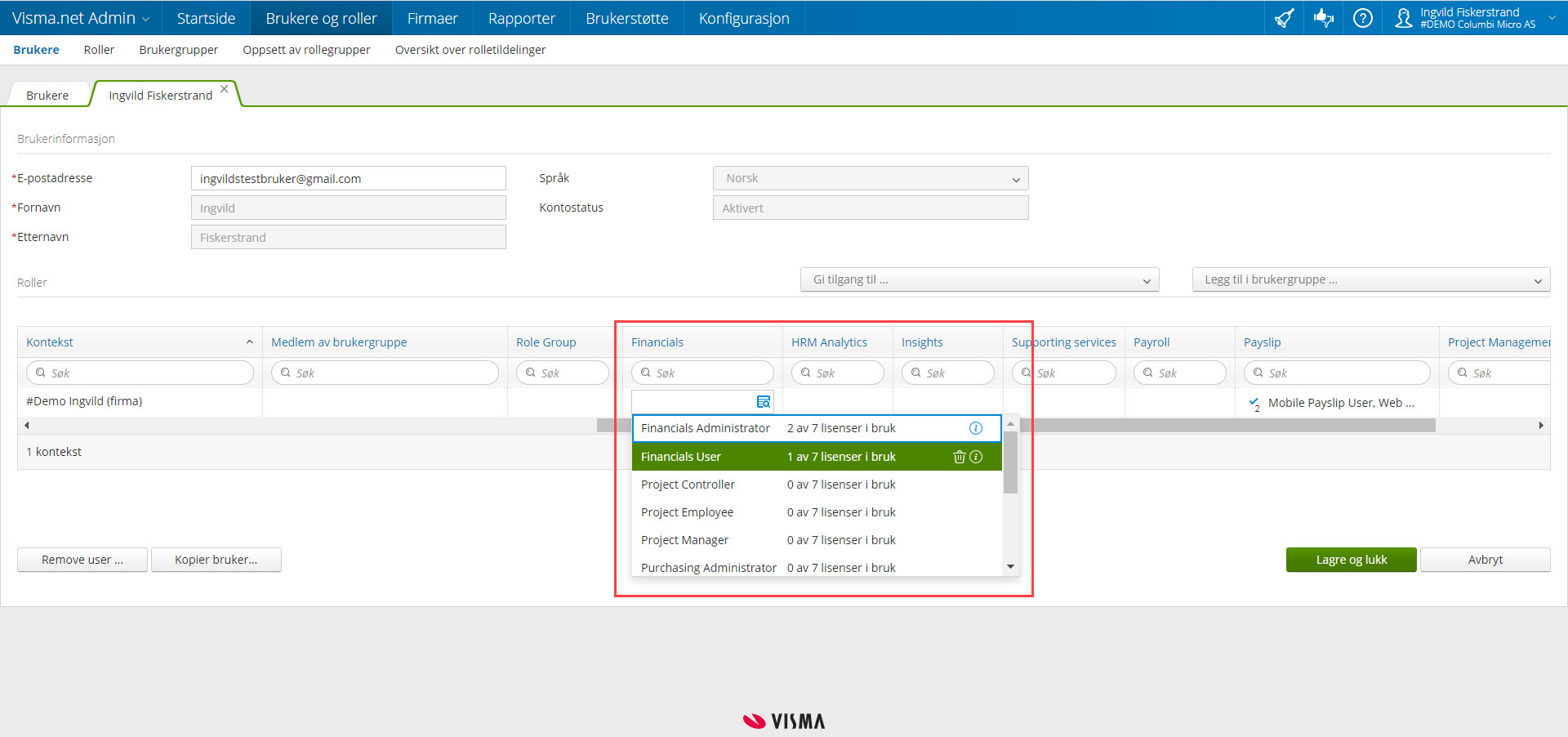Click the Financials column search field
The height and width of the screenshot is (737, 1568).
(702, 373)
